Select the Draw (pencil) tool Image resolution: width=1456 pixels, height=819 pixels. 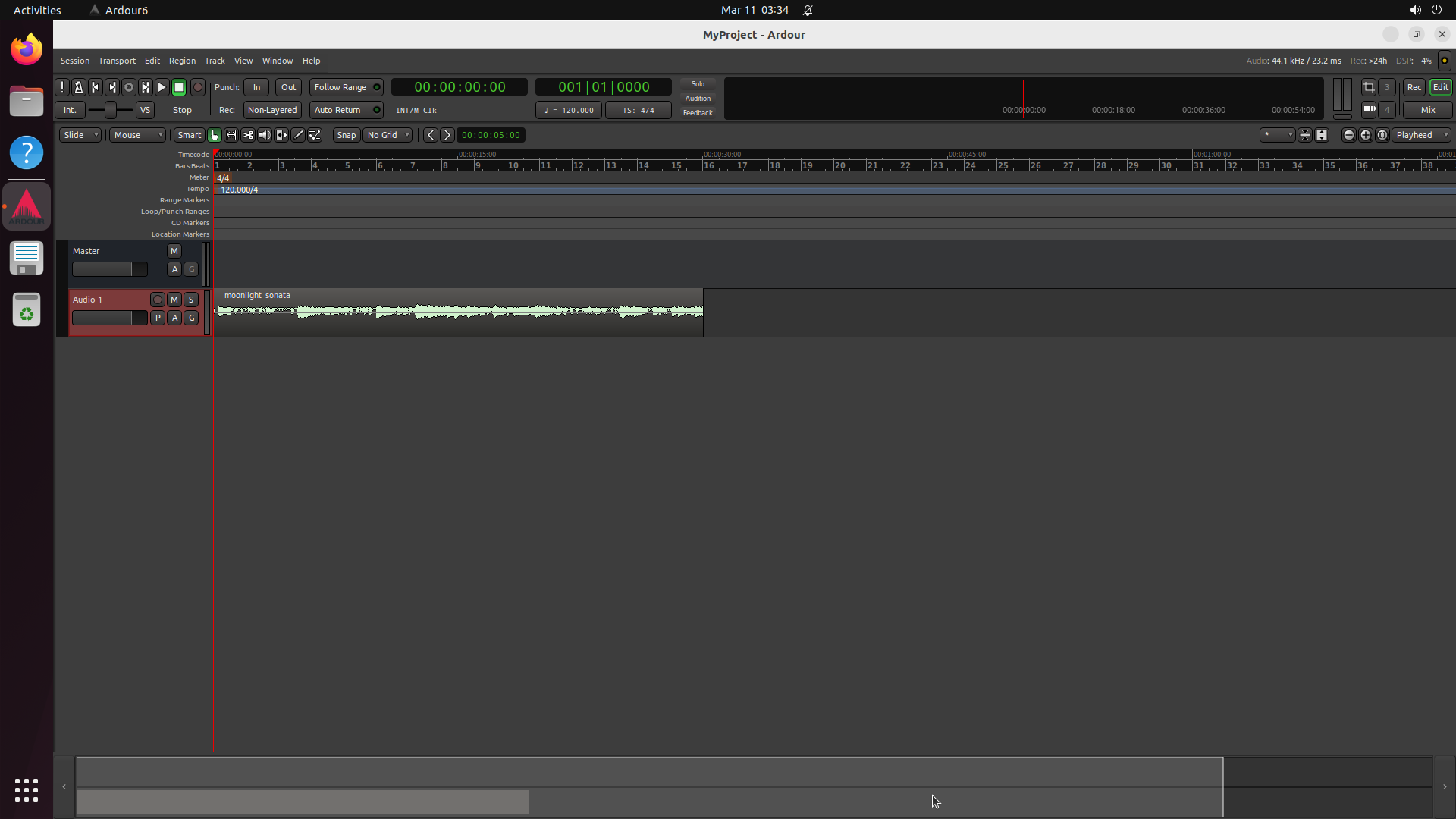click(x=298, y=135)
